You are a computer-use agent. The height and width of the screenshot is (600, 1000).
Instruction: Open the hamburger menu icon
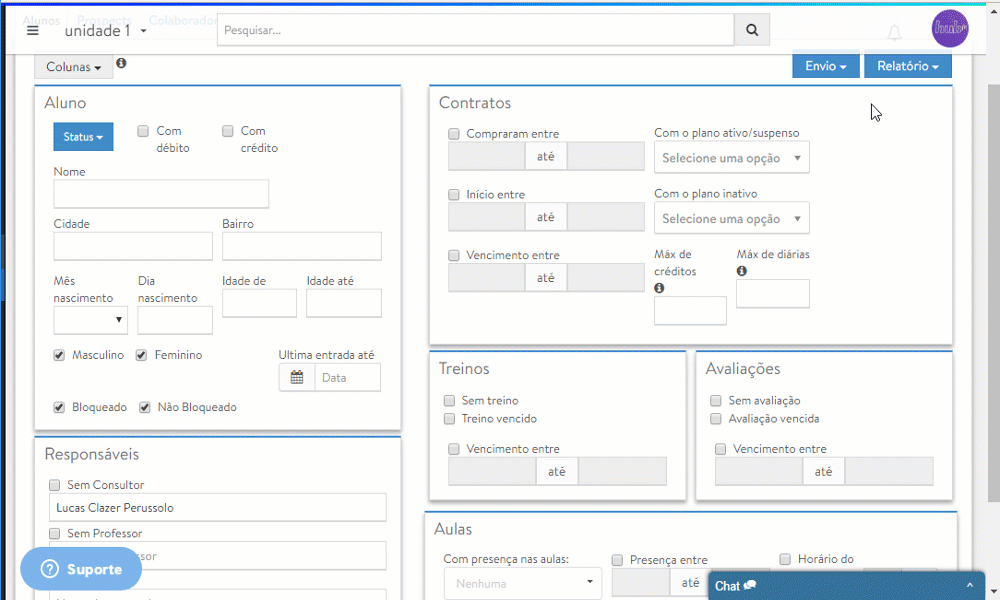[33, 30]
